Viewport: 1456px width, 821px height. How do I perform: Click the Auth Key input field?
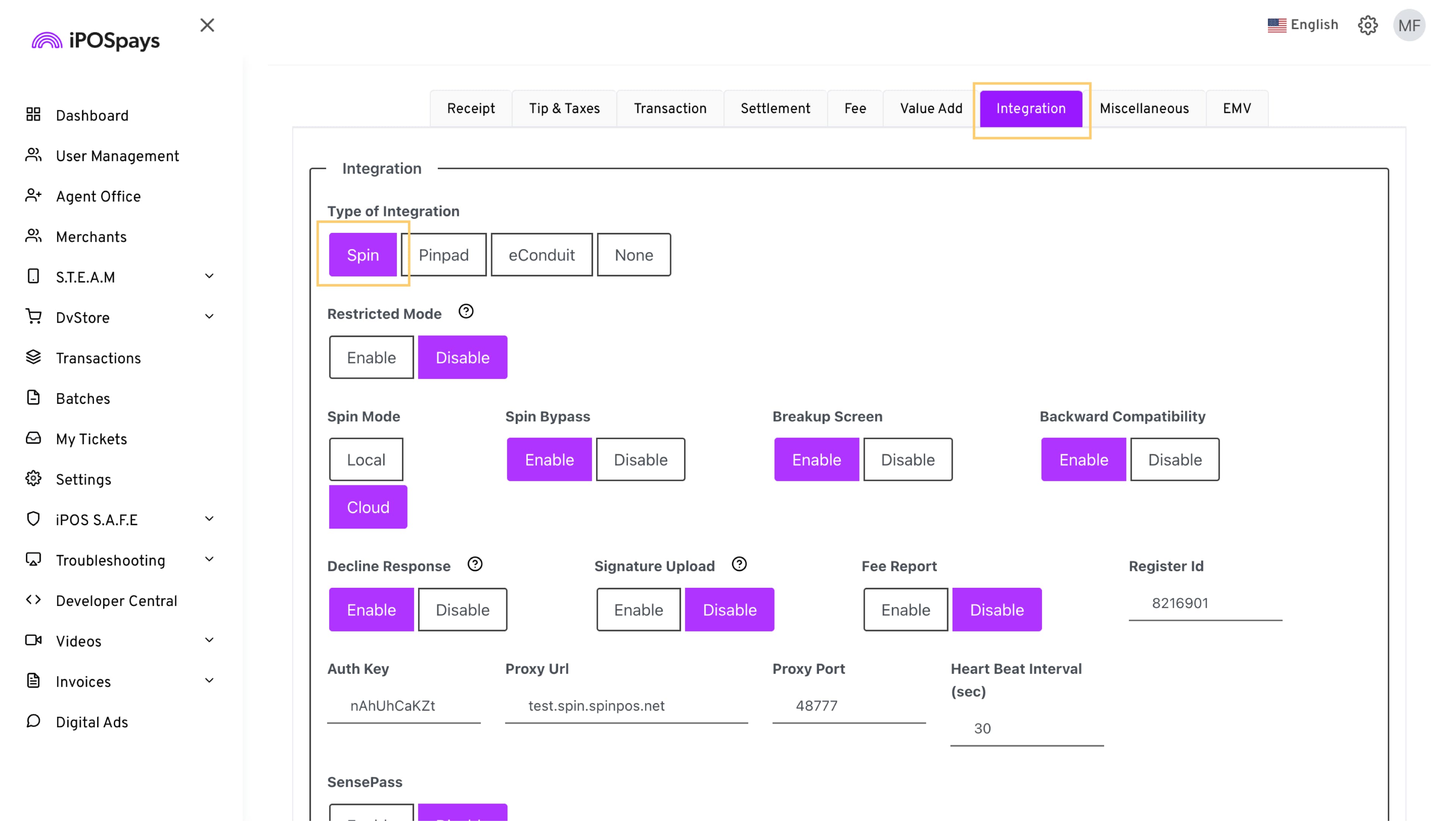(403, 706)
